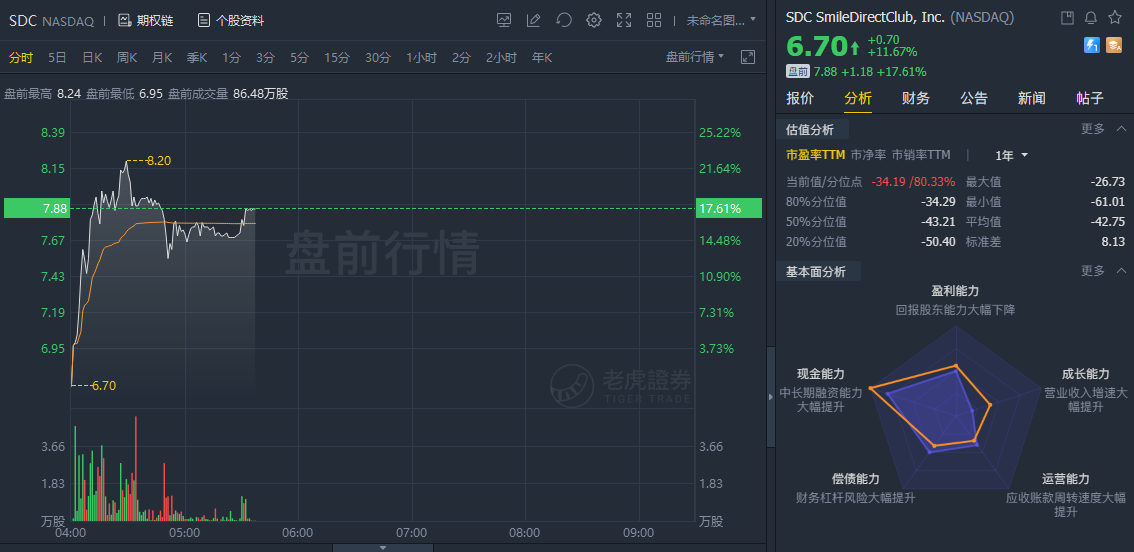Viewport: 1134px width, 552px height.
Task: Open the 分析 tab
Action: [858, 98]
